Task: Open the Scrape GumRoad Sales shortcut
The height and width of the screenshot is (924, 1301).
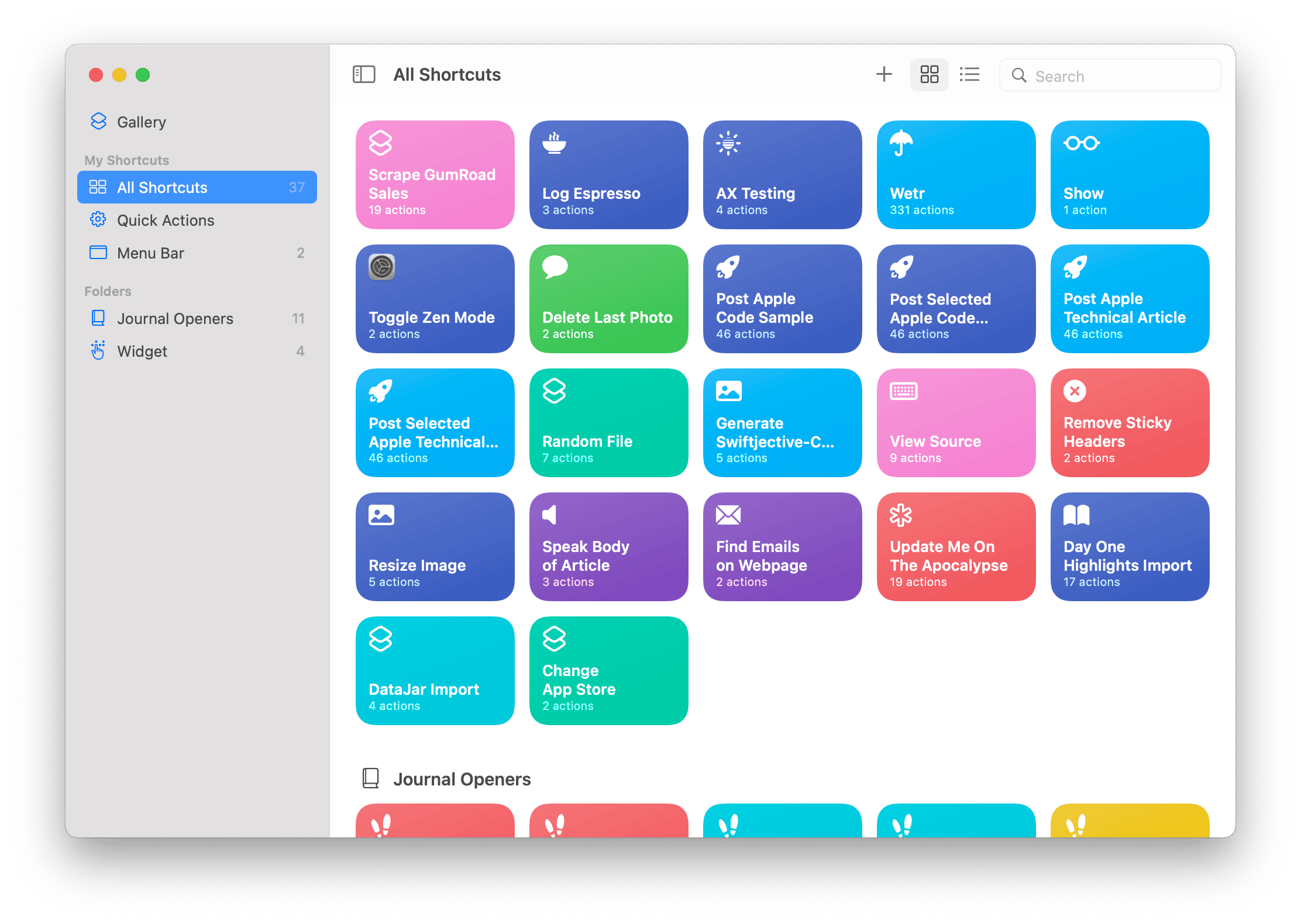Action: (435, 174)
